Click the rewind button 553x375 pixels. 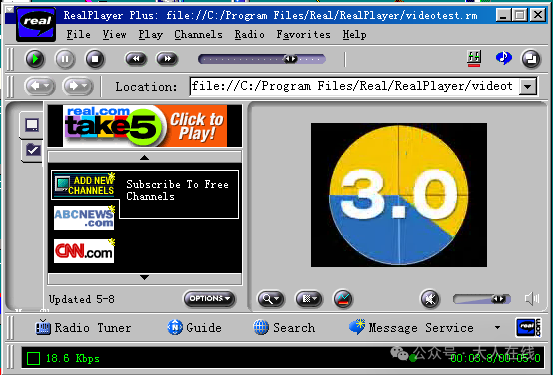pyautogui.click(x=136, y=59)
